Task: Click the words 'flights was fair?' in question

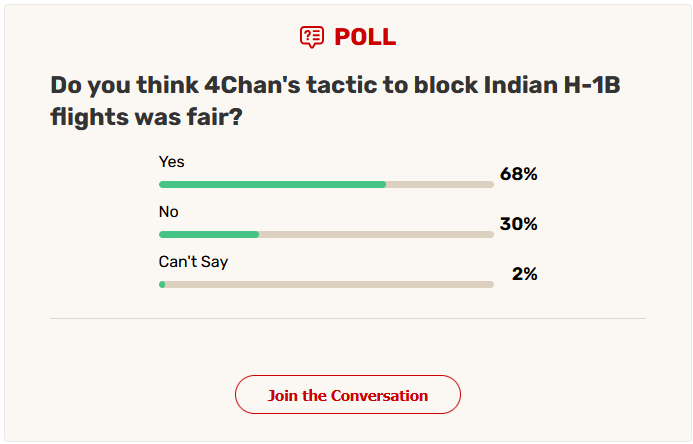Action: click(x=146, y=117)
